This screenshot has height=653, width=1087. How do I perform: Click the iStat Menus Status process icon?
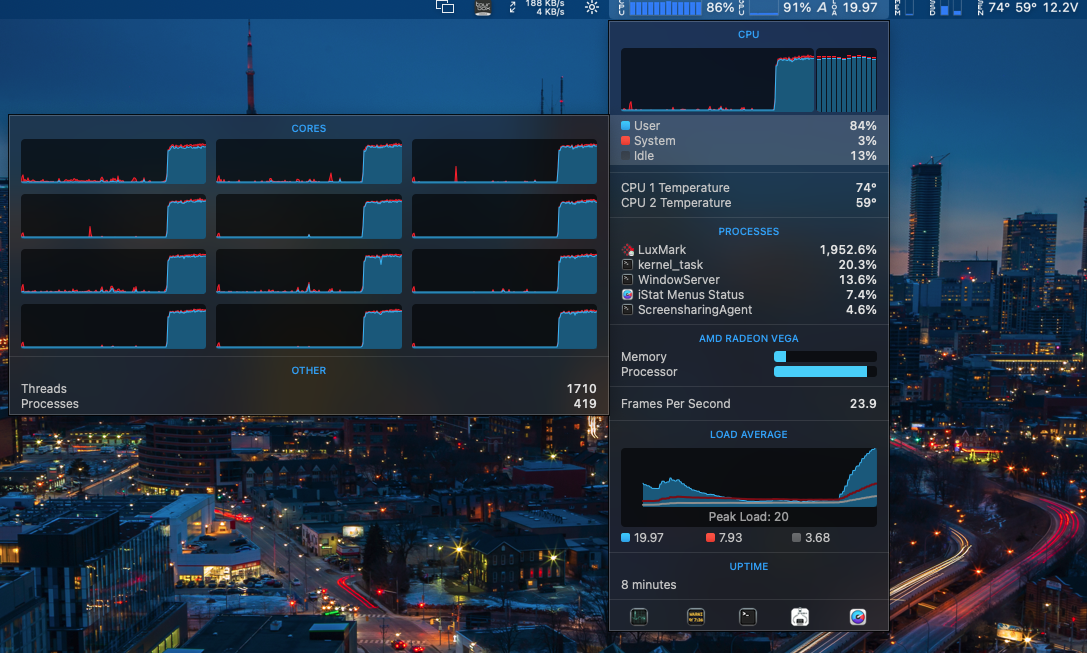coord(627,295)
